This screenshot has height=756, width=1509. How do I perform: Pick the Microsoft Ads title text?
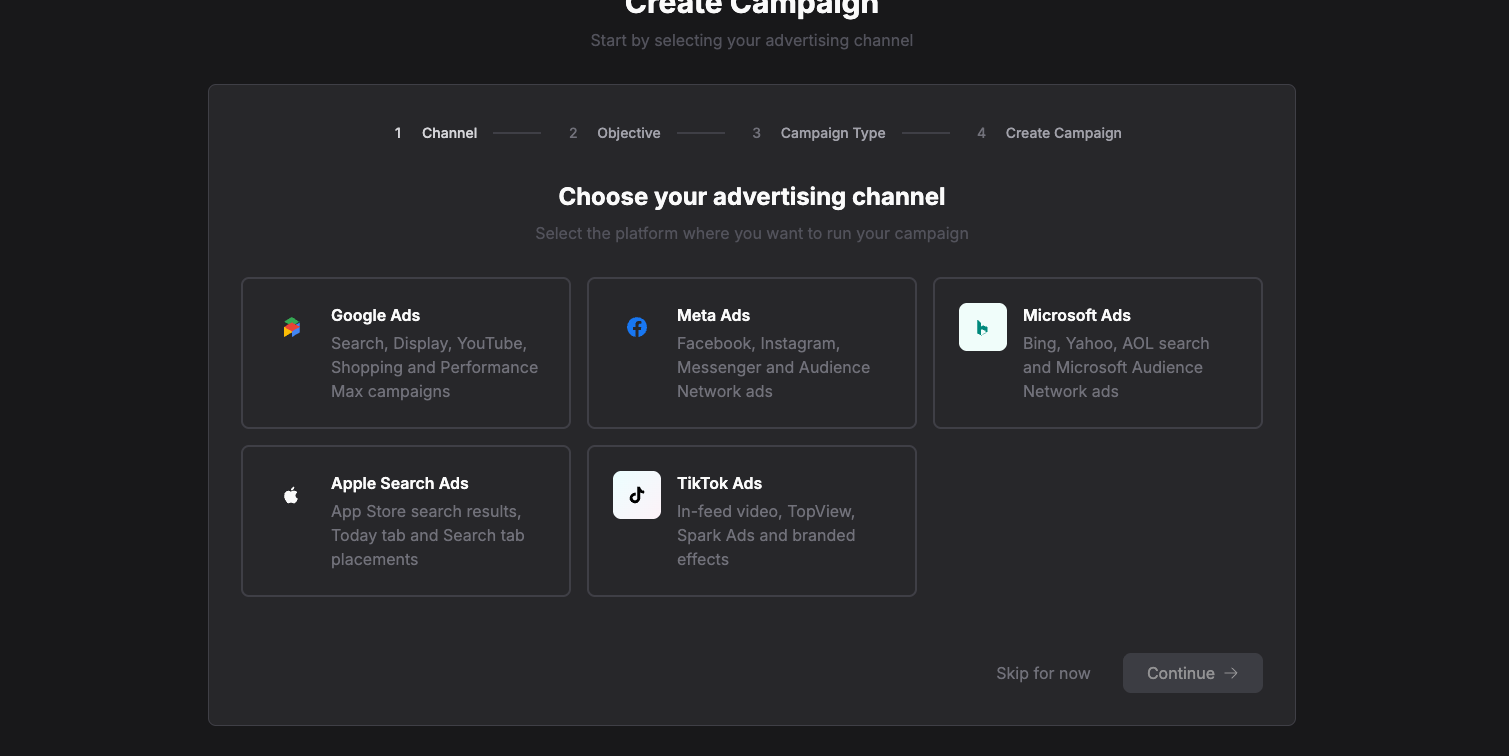1076,315
